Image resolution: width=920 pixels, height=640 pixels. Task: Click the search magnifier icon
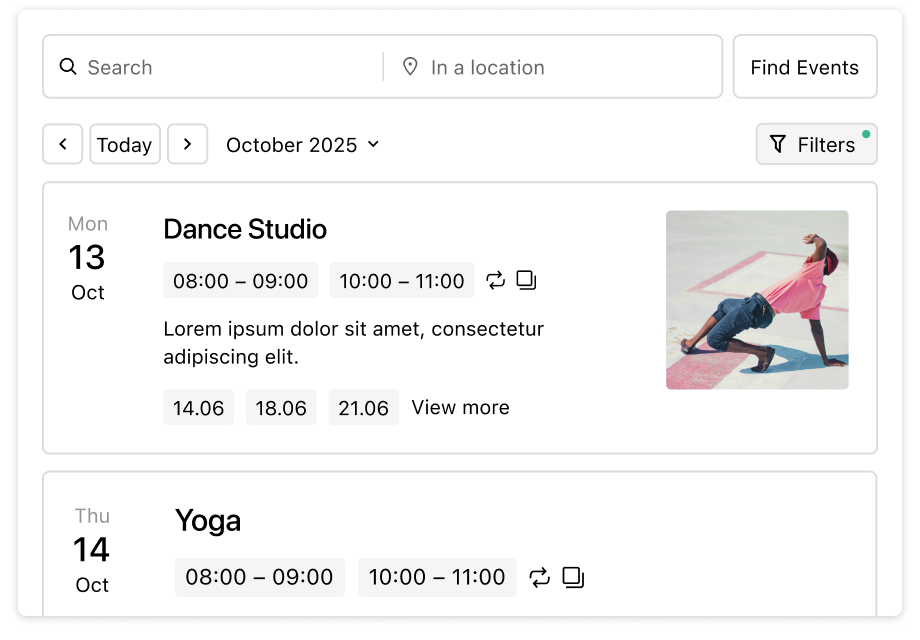[68, 67]
